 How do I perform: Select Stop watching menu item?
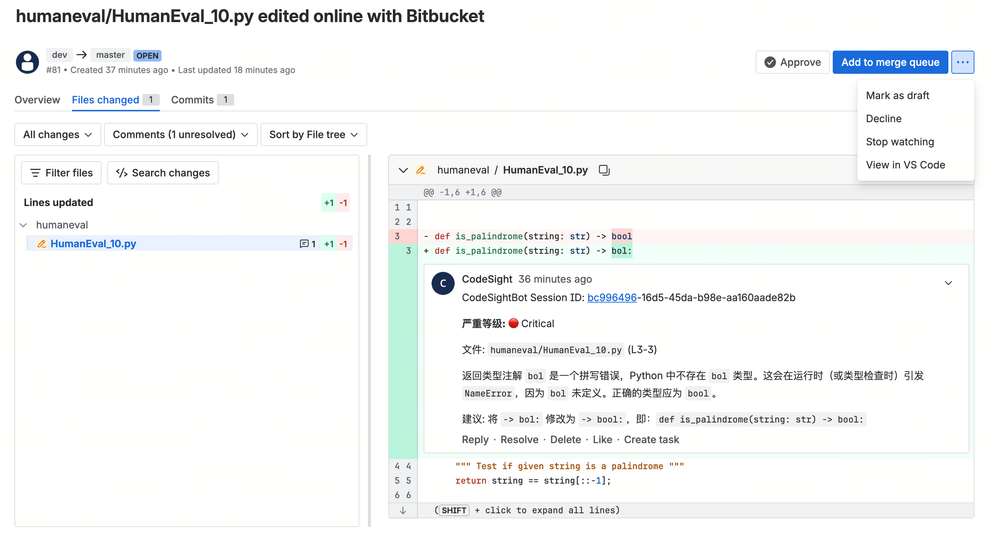pyautogui.click(x=900, y=141)
